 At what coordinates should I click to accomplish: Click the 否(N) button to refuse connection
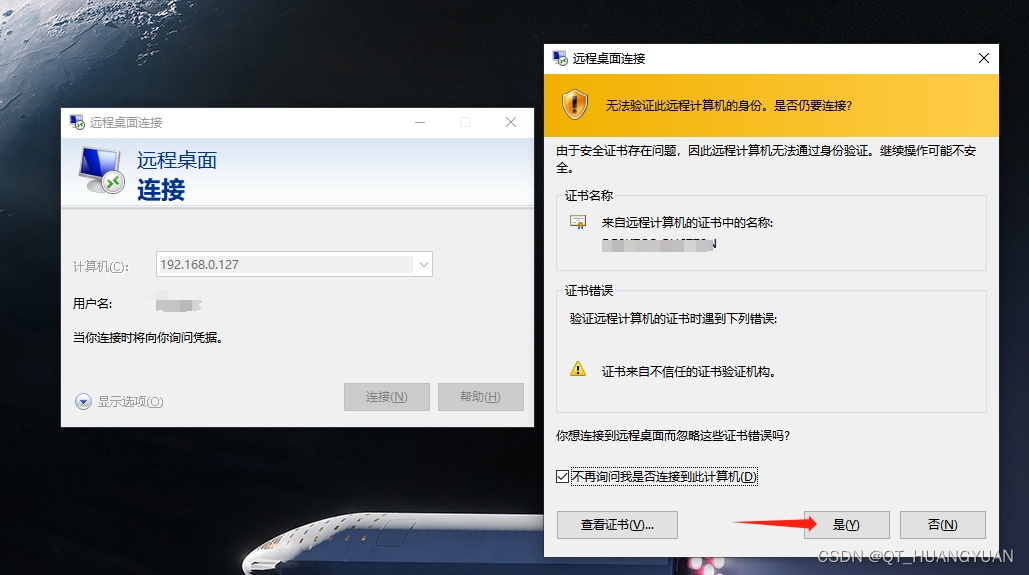click(x=942, y=524)
